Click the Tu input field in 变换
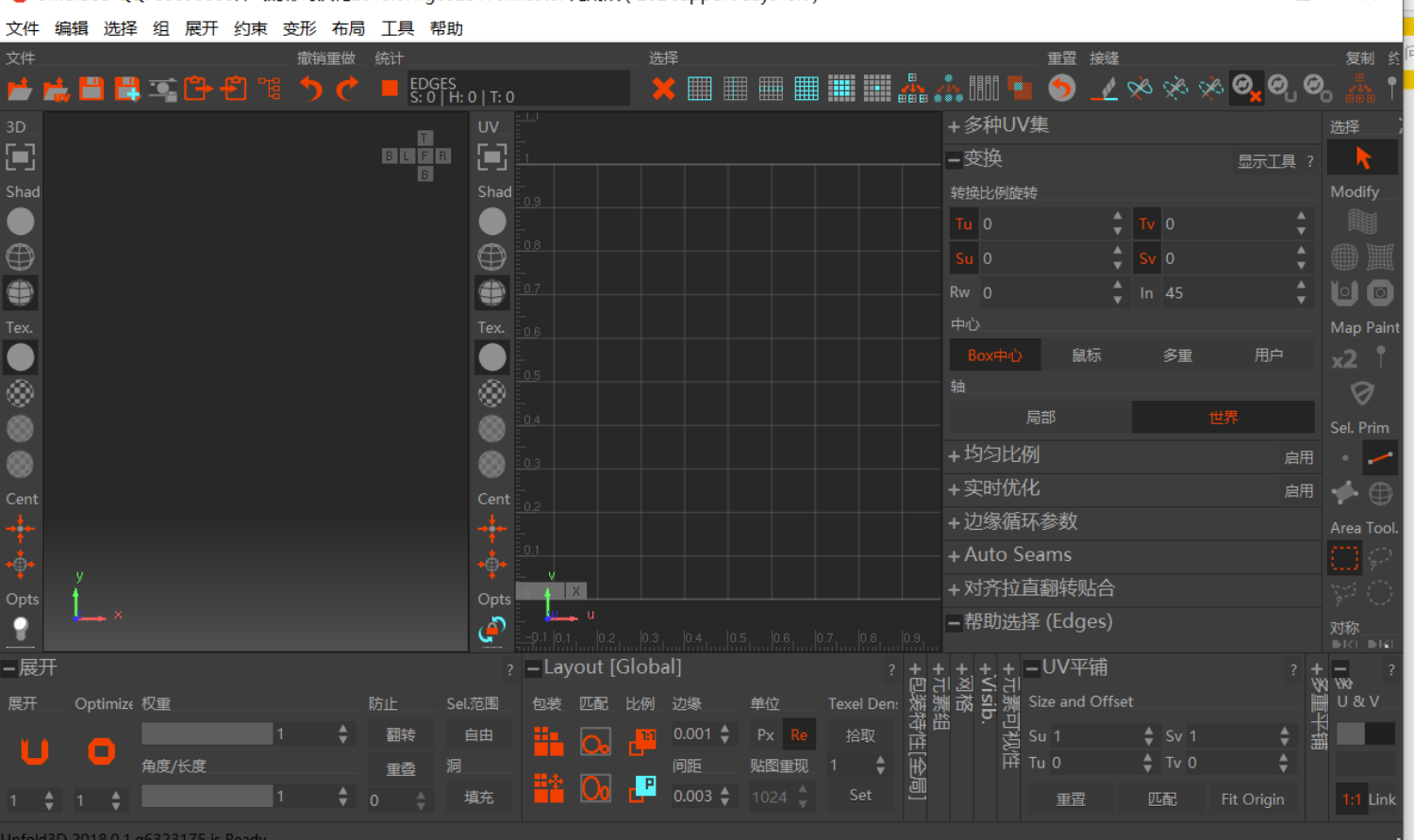 pos(1044,224)
